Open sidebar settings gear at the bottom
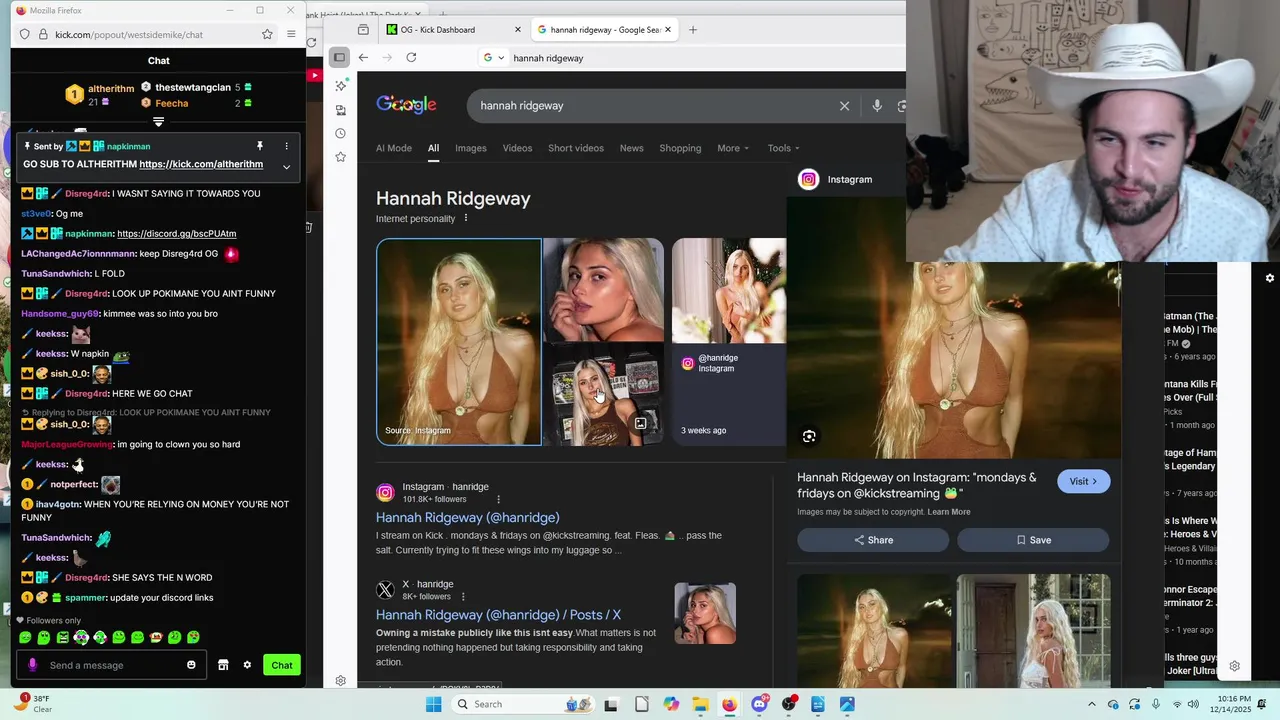The width and height of the screenshot is (1280, 720). click(341, 680)
